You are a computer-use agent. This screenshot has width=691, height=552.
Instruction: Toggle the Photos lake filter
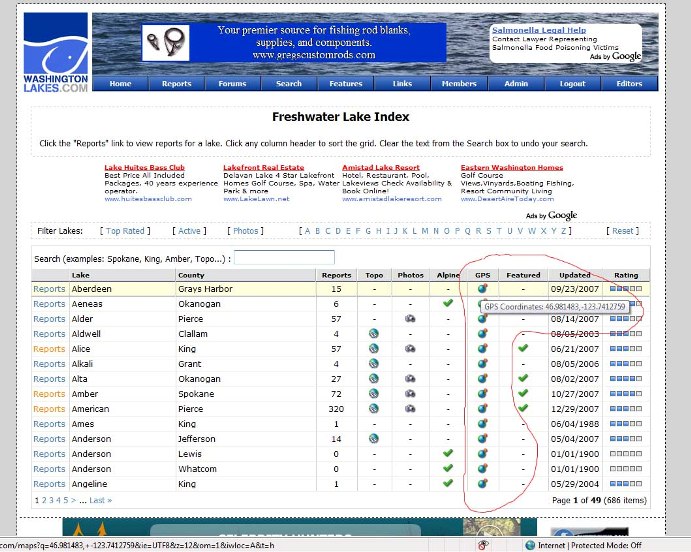[246, 231]
